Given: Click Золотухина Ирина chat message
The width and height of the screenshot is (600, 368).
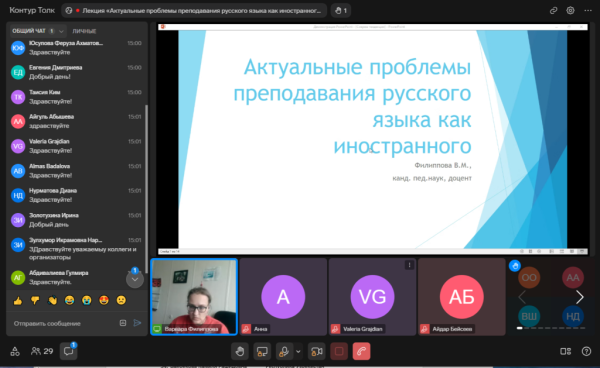Looking at the screenshot, I should 77,220.
